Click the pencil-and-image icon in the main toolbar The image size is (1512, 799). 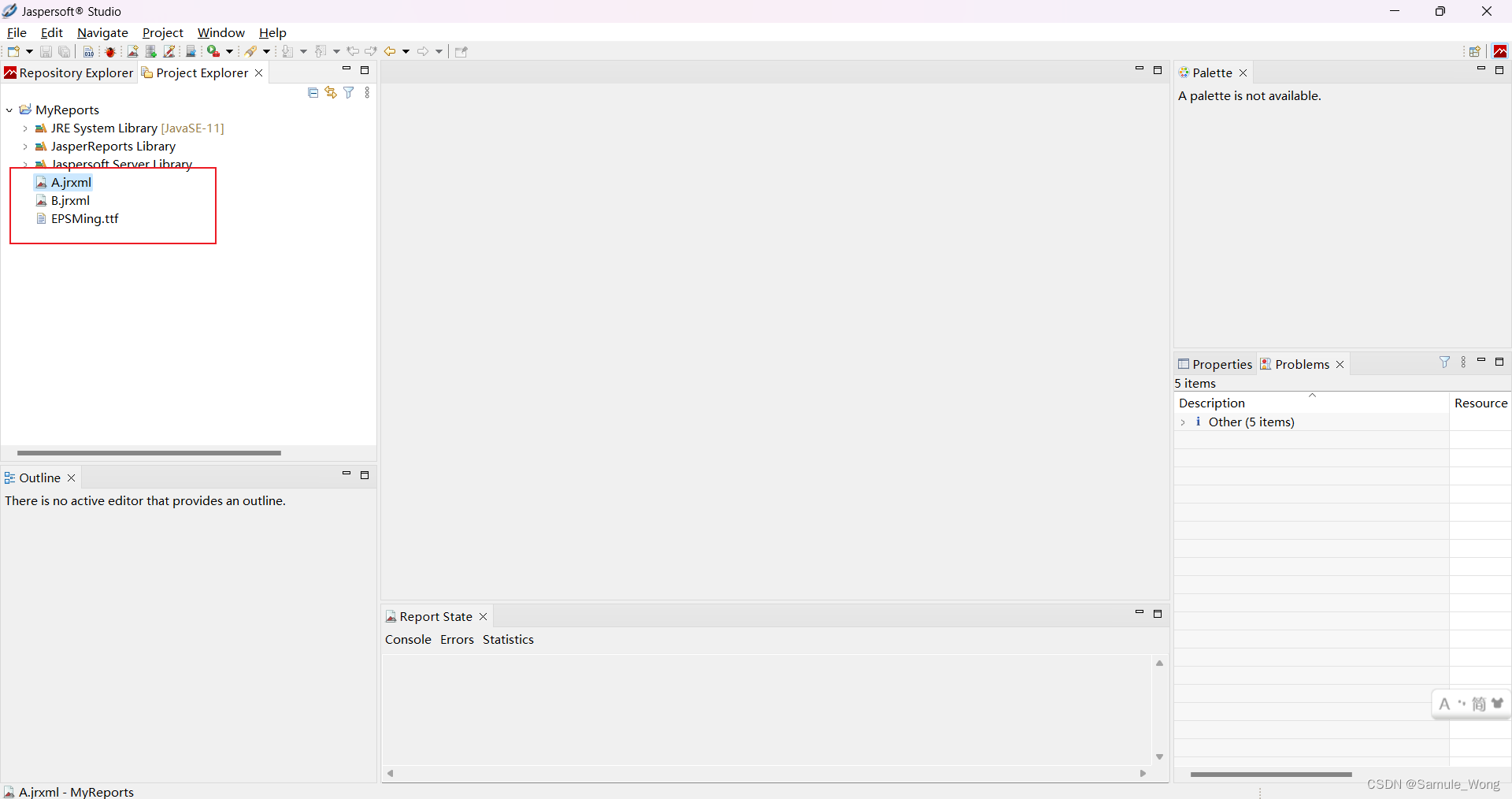click(x=169, y=52)
